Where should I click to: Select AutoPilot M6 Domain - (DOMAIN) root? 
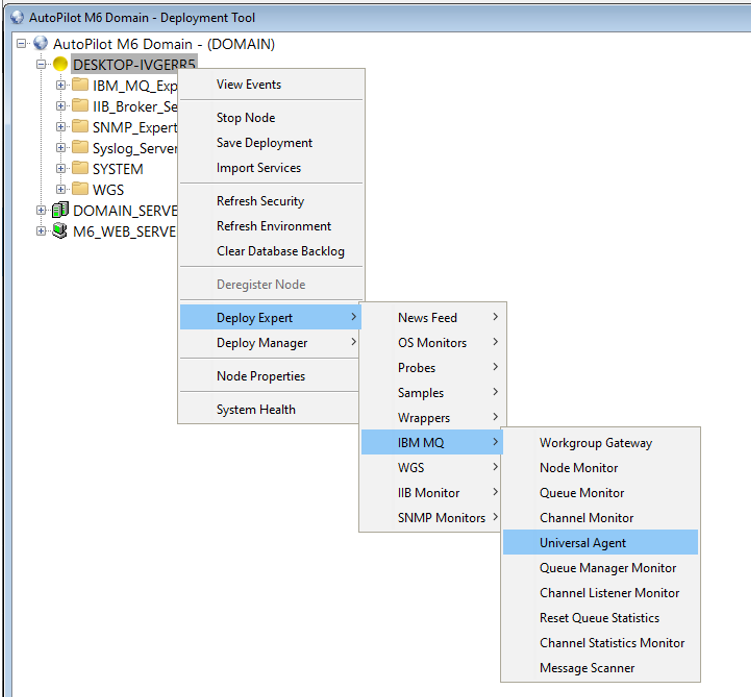(164, 44)
